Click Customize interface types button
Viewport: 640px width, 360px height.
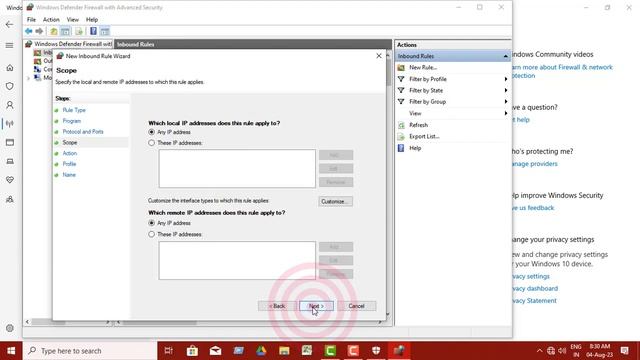(x=336, y=202)
